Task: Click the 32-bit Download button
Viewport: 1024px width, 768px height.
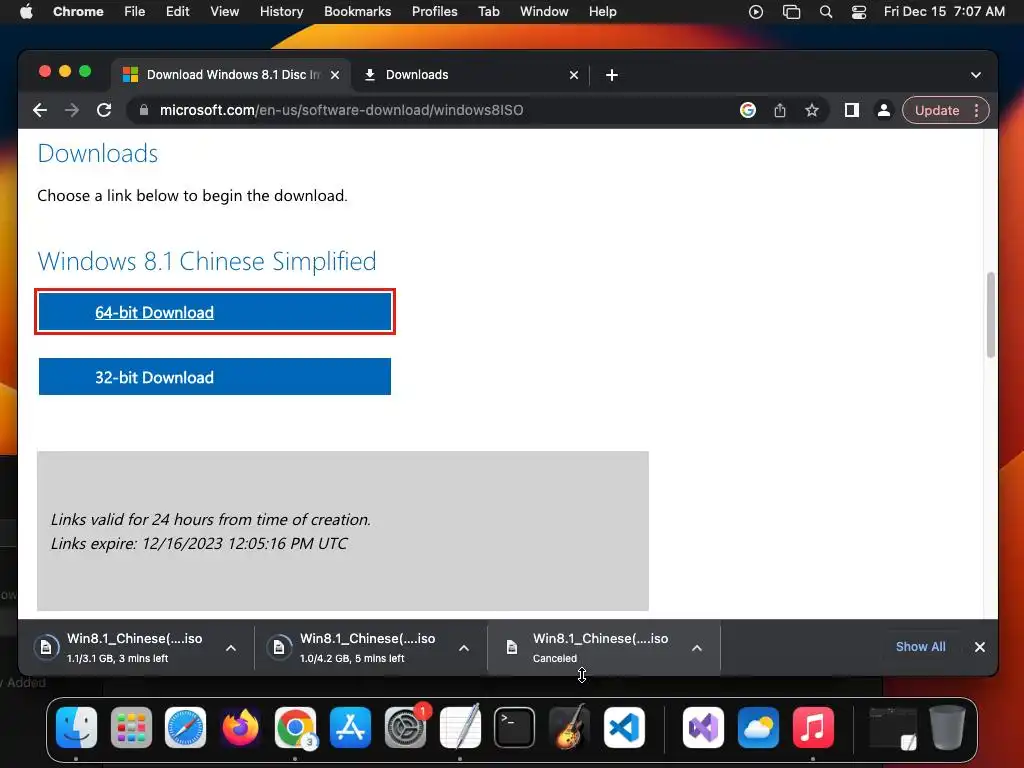Action: pyautogui.click(x=215, y=376)
